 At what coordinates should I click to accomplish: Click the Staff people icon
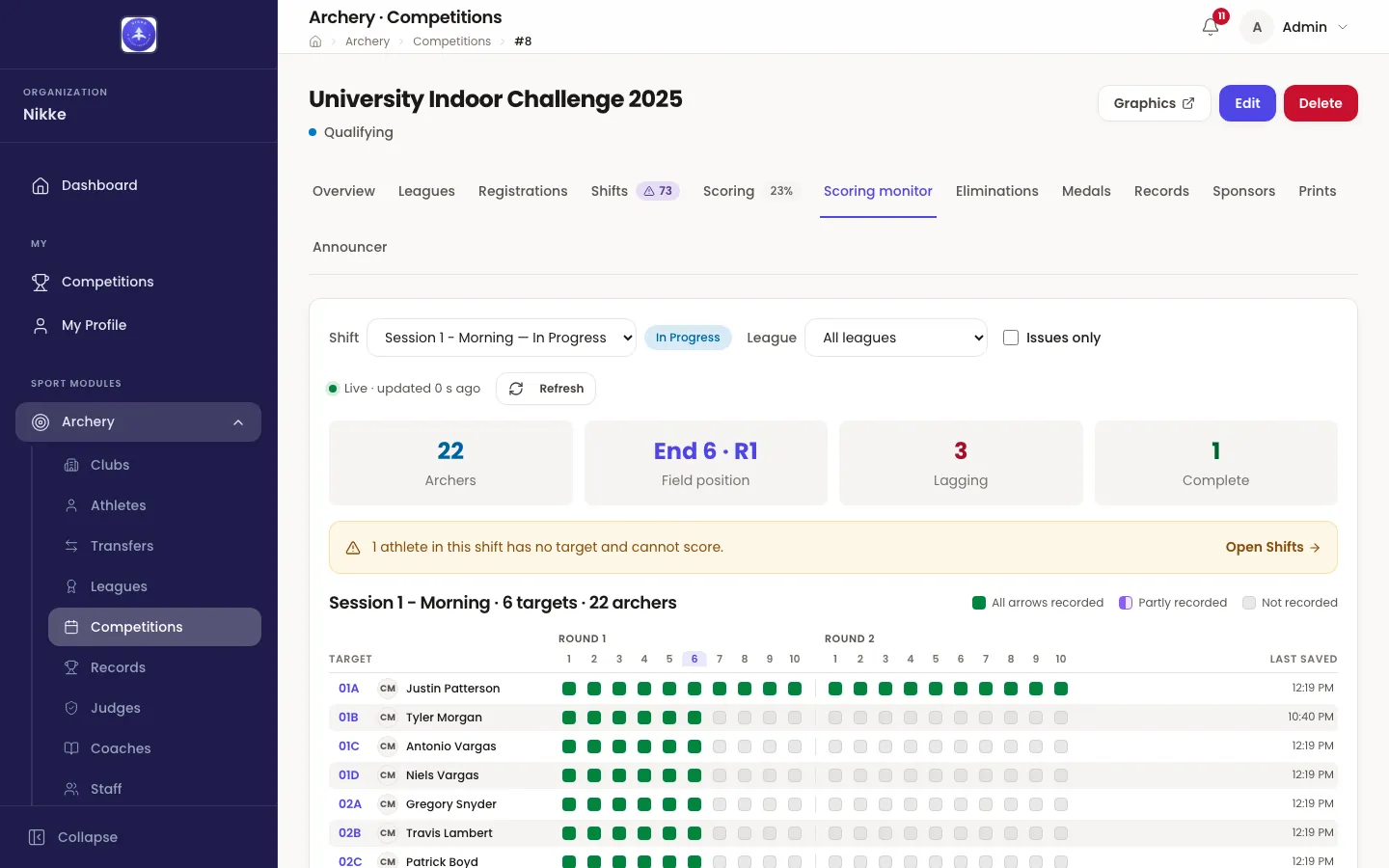[71, 789]
